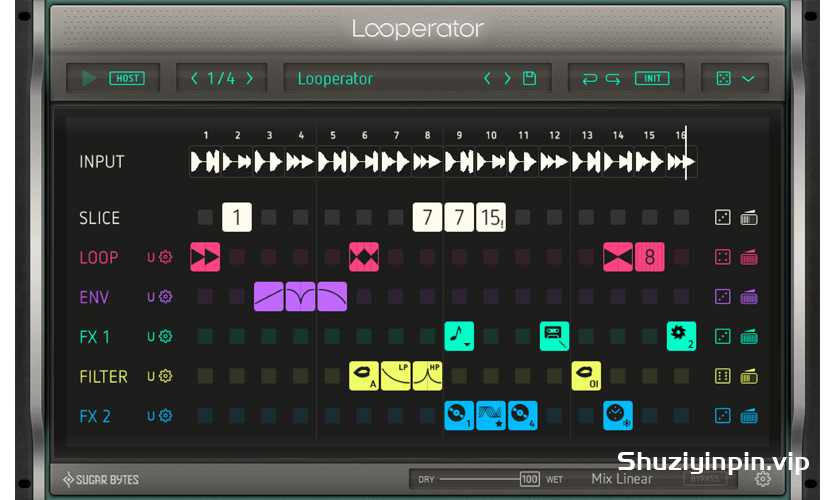Open global settings gear at bottom right

[763, 479]
